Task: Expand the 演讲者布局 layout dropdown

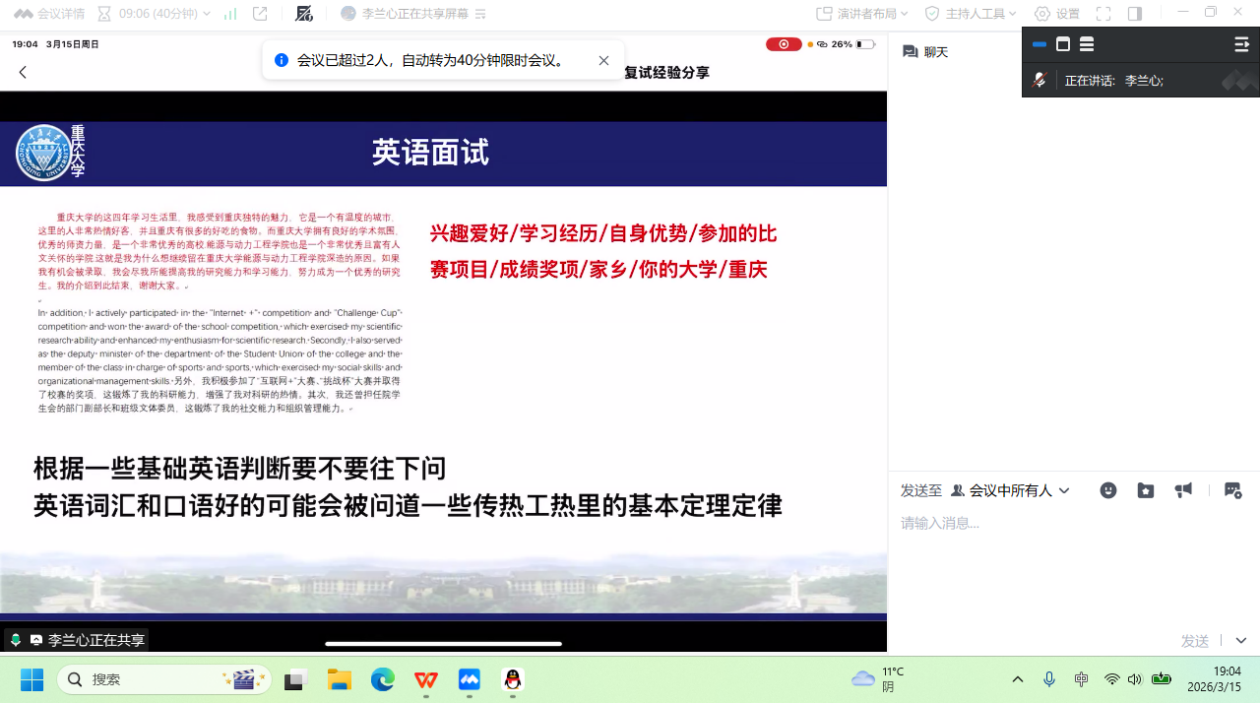Action: 862,14
